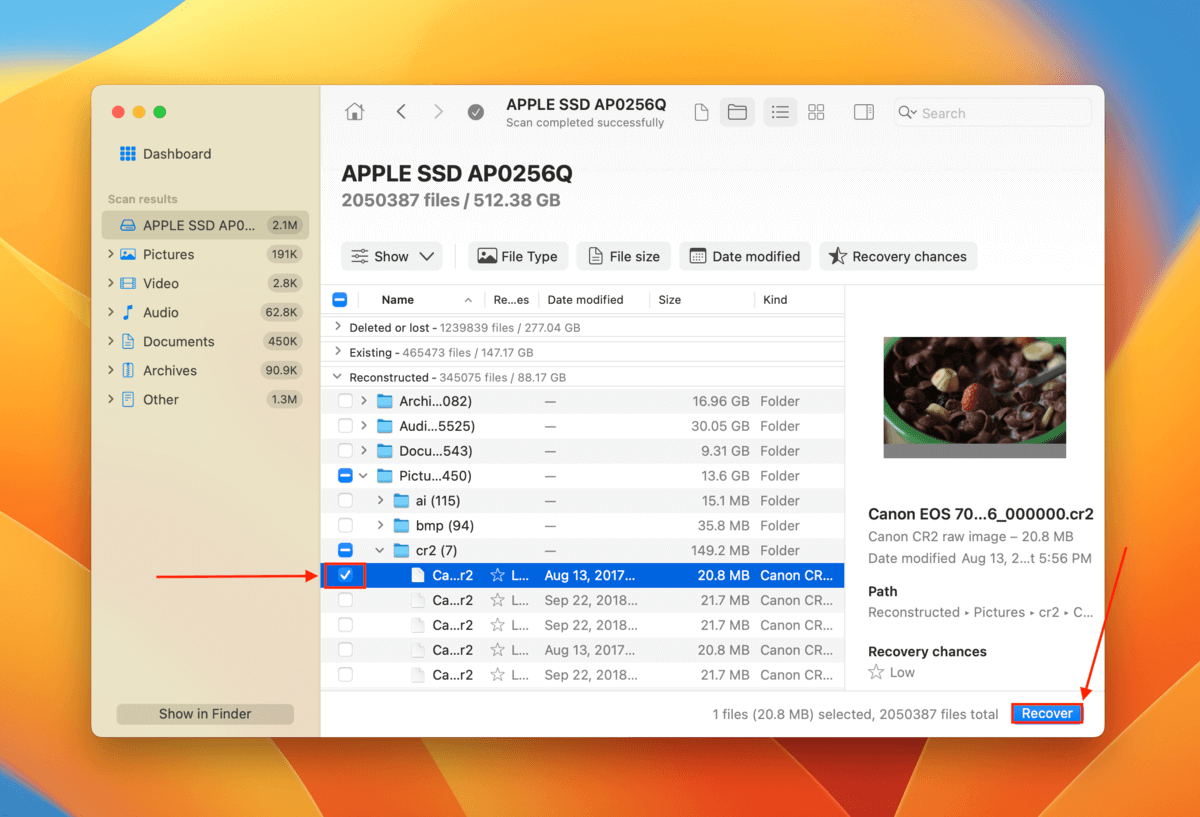
Task: Go to the home screen icon
Action: click(x=355, y=112)
